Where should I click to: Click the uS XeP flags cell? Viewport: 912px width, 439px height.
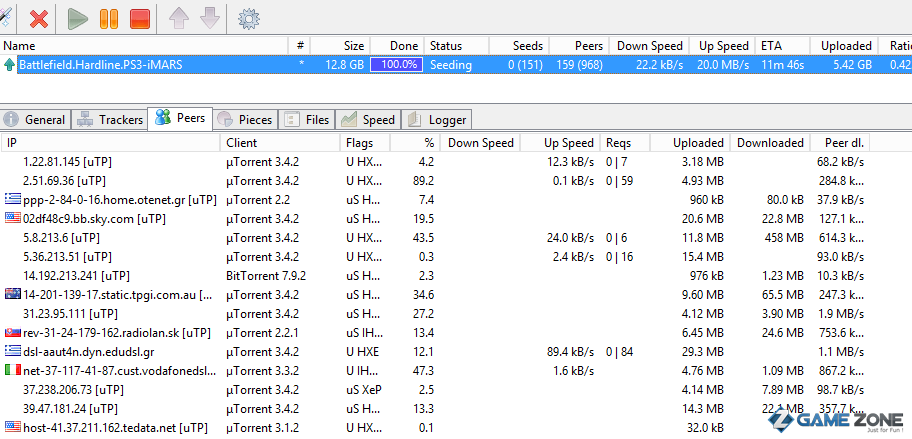click(x=364, y=390)
